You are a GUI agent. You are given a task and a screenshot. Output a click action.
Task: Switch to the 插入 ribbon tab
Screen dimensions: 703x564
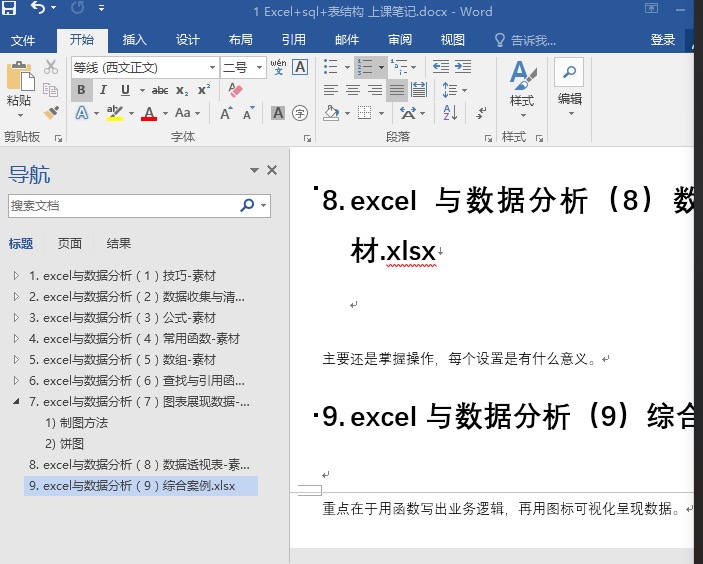135,40
